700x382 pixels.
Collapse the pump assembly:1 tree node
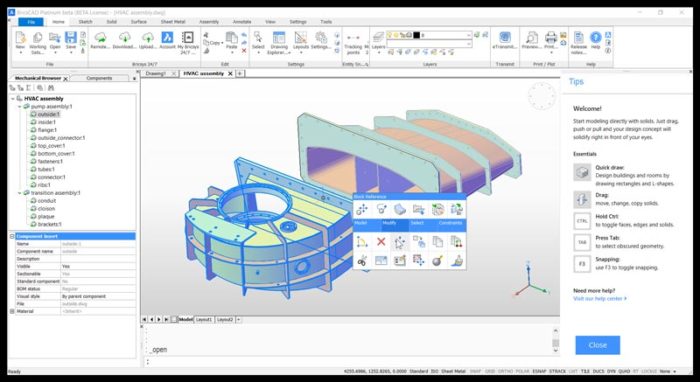(x=20, y=107)
